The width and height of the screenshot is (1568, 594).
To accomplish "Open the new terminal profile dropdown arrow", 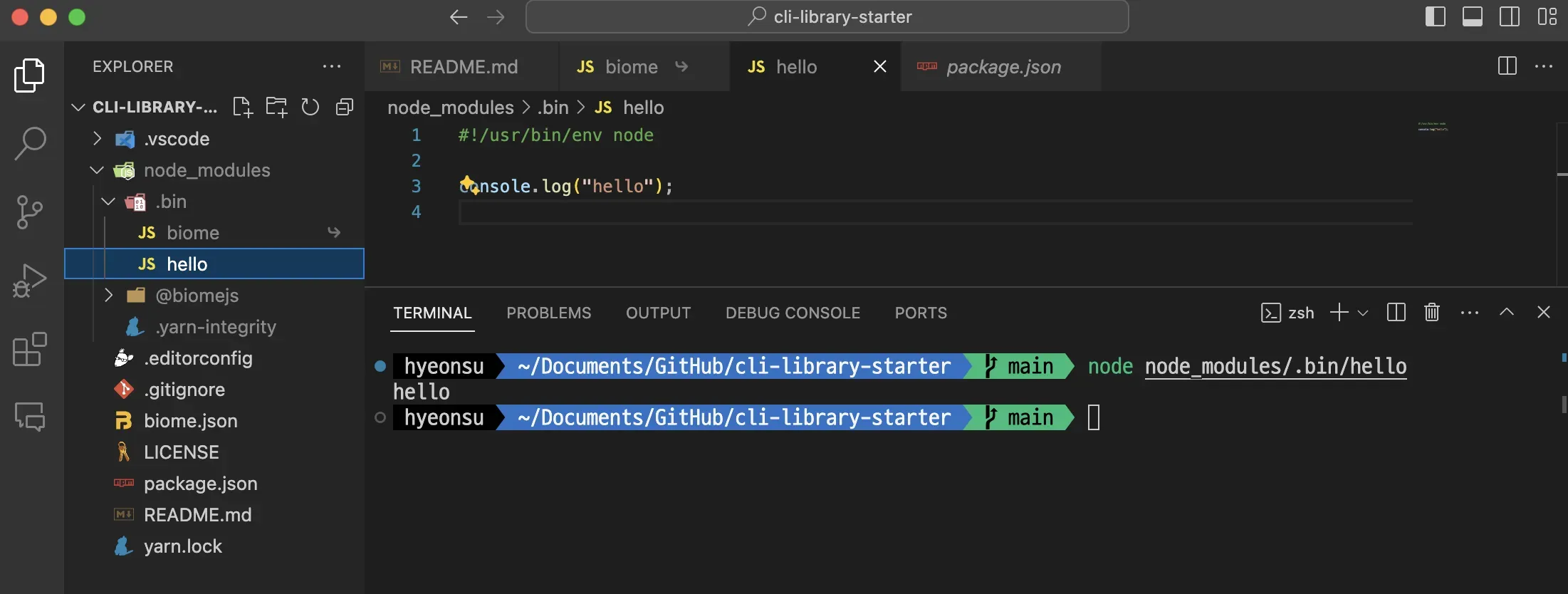I will [1363, 313].
